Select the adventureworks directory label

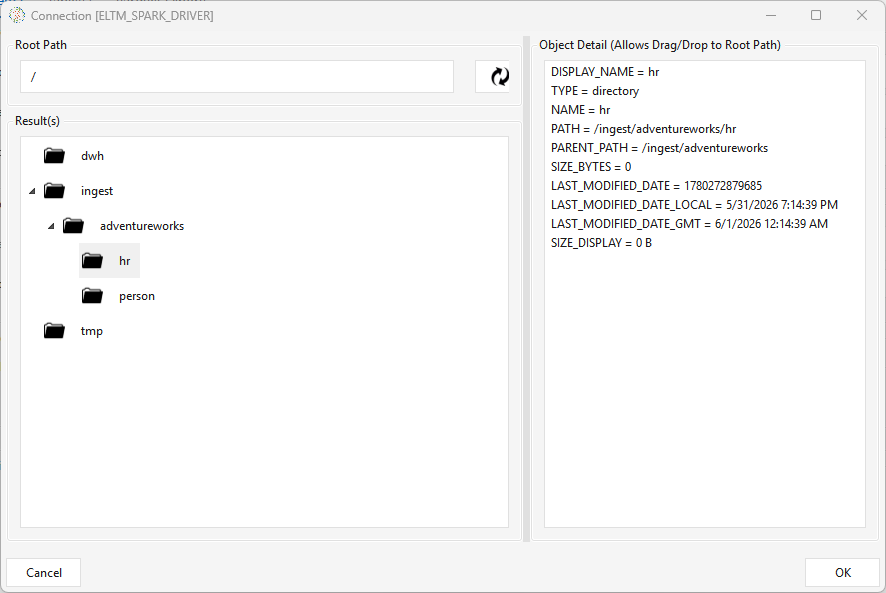[x=142, y=226]
